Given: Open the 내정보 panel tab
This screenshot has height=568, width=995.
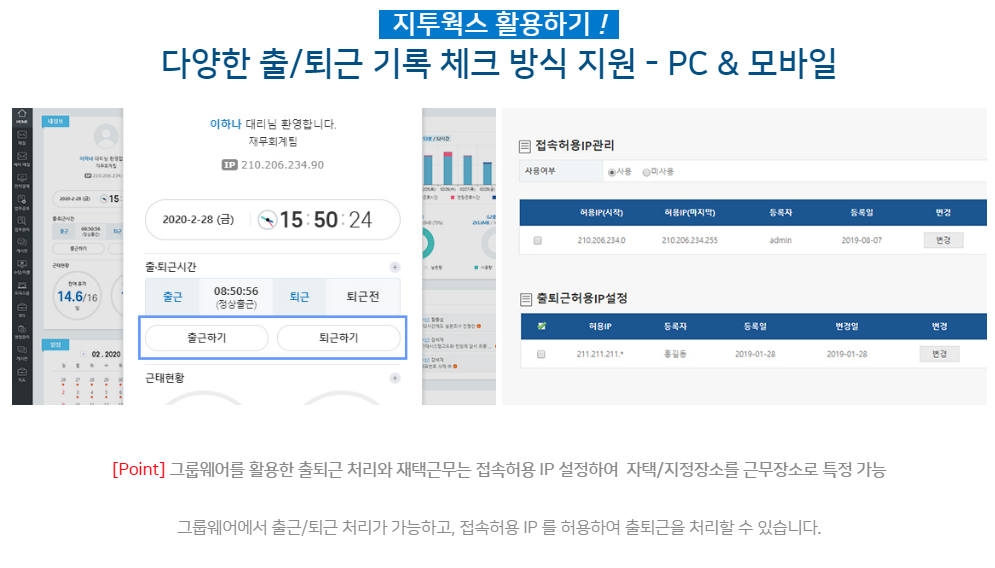Looking at the screenshot, I should point(55,121).
